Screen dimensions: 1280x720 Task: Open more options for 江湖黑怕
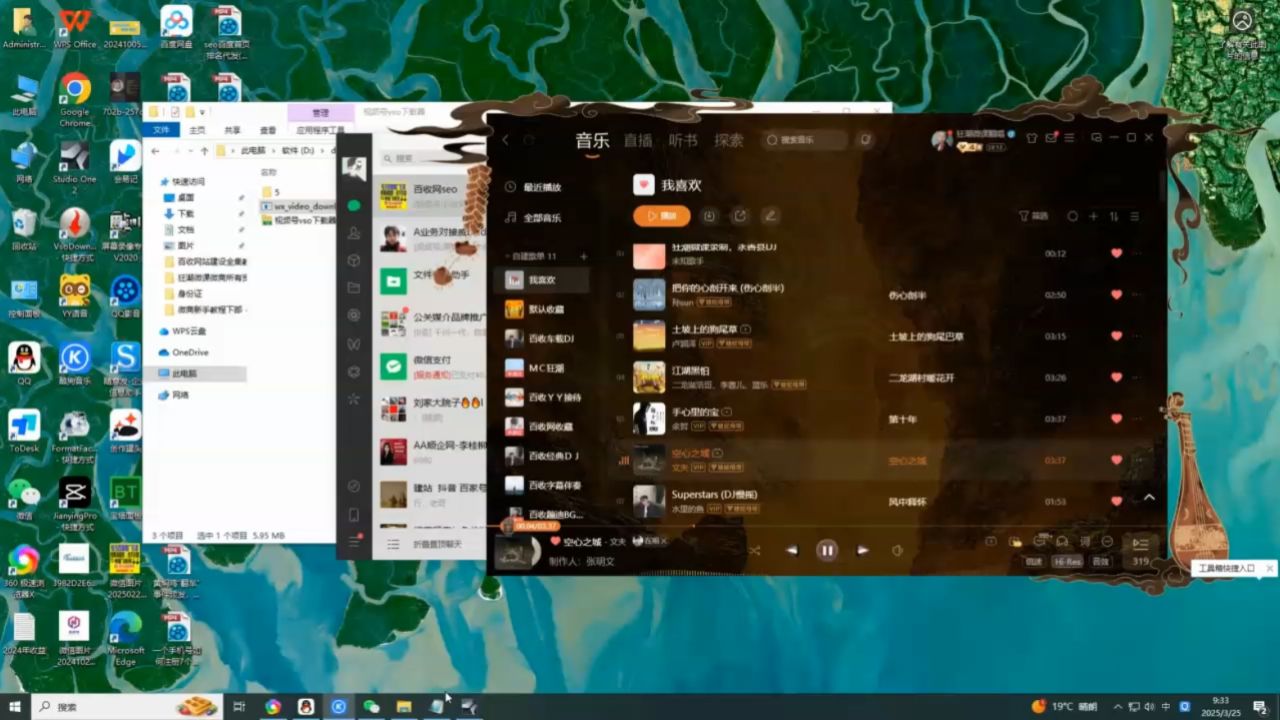(x=1136, y=378)
